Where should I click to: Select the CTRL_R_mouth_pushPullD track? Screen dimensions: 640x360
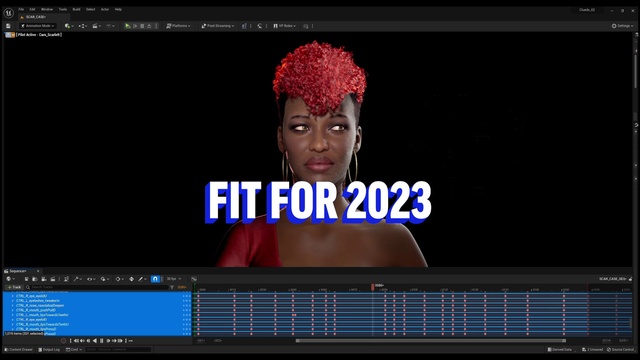coord(36,310)
